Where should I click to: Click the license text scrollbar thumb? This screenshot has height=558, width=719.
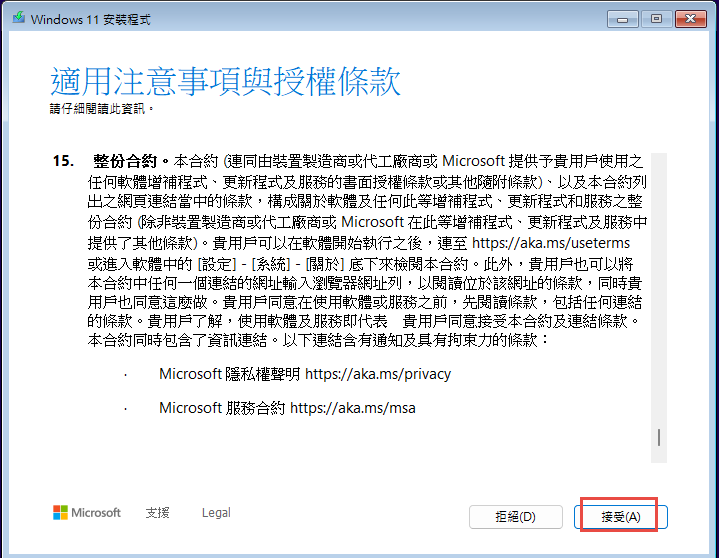[x=659, y=437]
